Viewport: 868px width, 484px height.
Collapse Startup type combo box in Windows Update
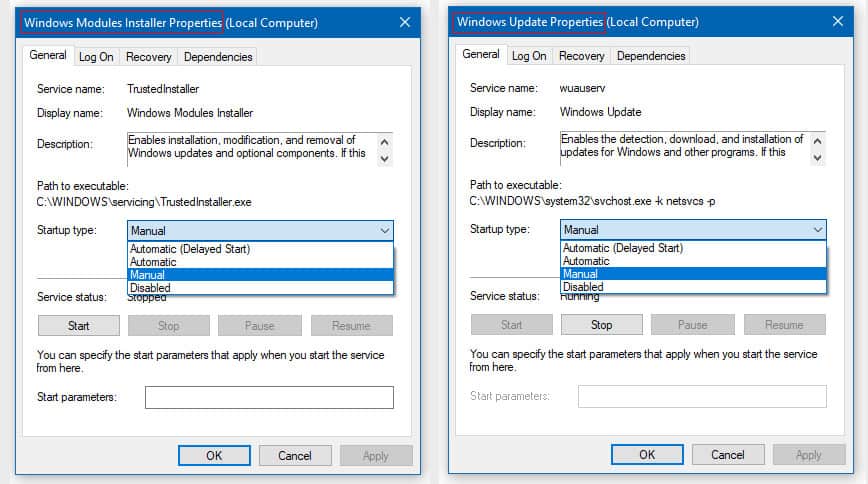[693, 229]
